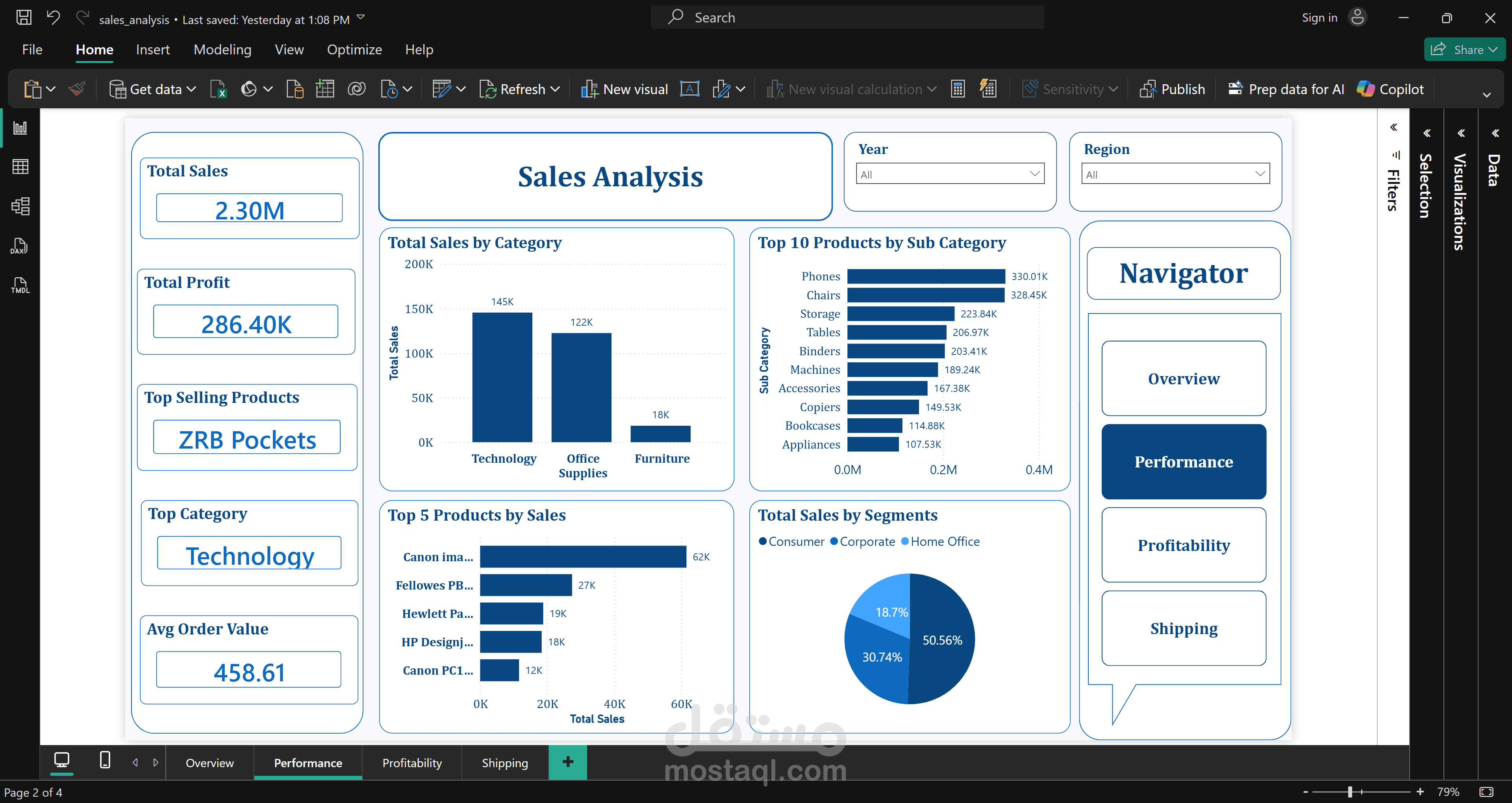This screenshot has height=803, width=1512.
Task: Expand the Filters pane
Action: [x=1393, y=127]
